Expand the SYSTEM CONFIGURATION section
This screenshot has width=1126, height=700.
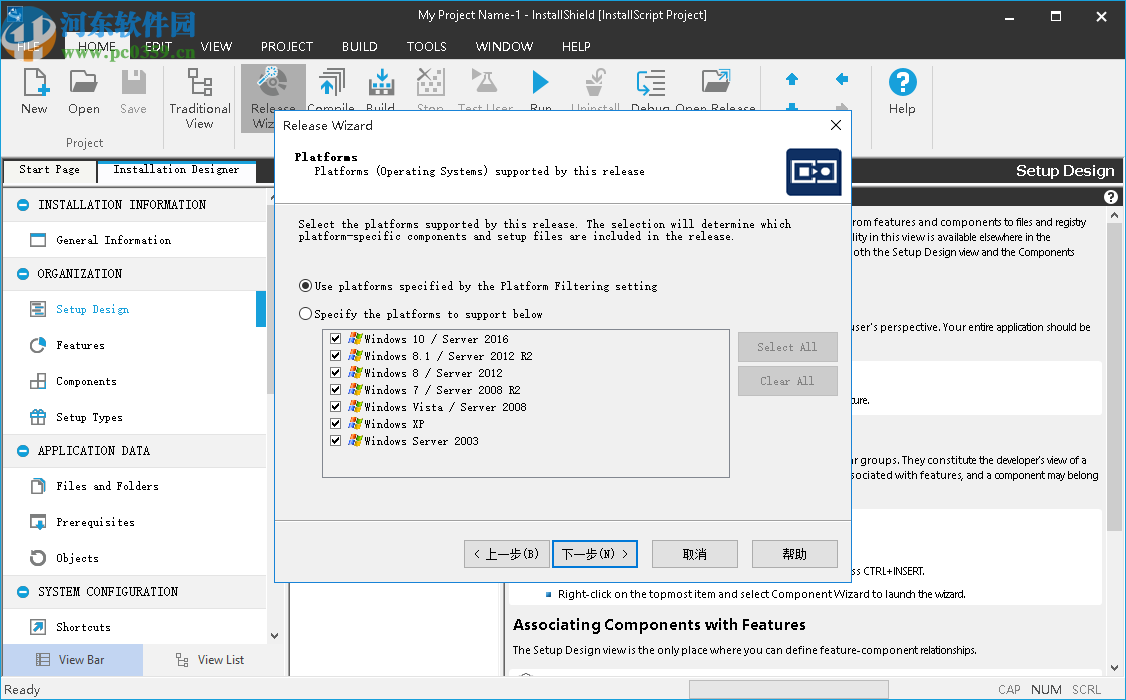pos(22,591)
